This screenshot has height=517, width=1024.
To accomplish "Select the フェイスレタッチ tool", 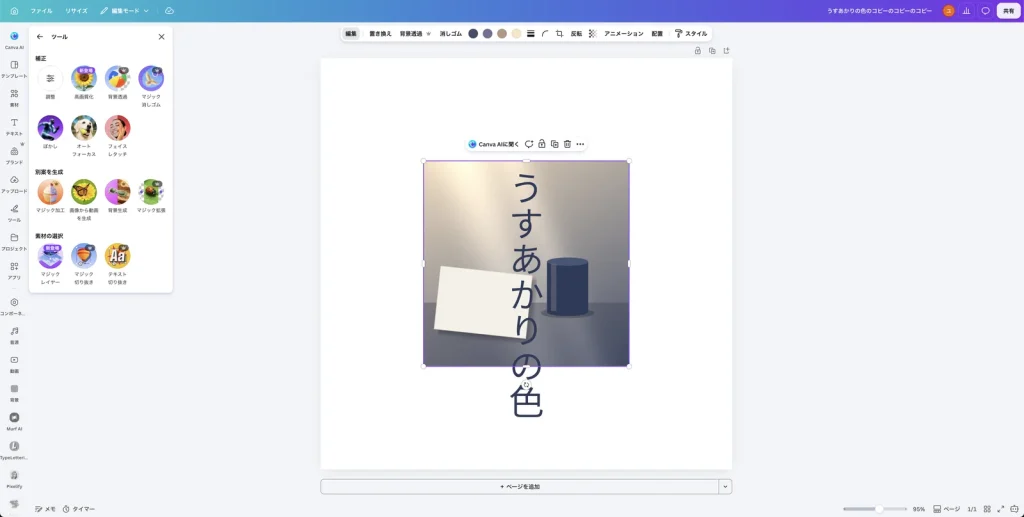I will click(118, 136).
